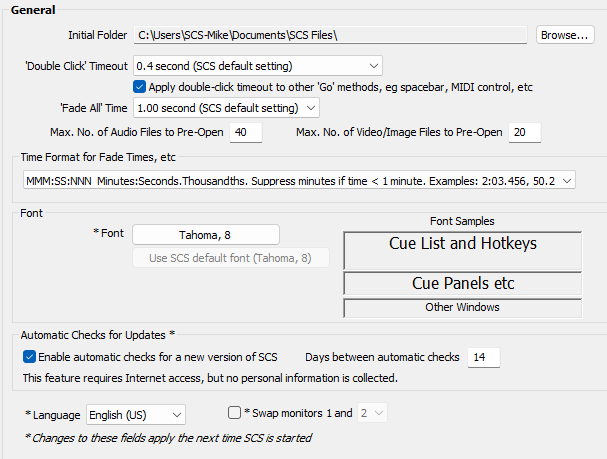Click the 'General' section heading
The image size is (607, 459).
33,10
